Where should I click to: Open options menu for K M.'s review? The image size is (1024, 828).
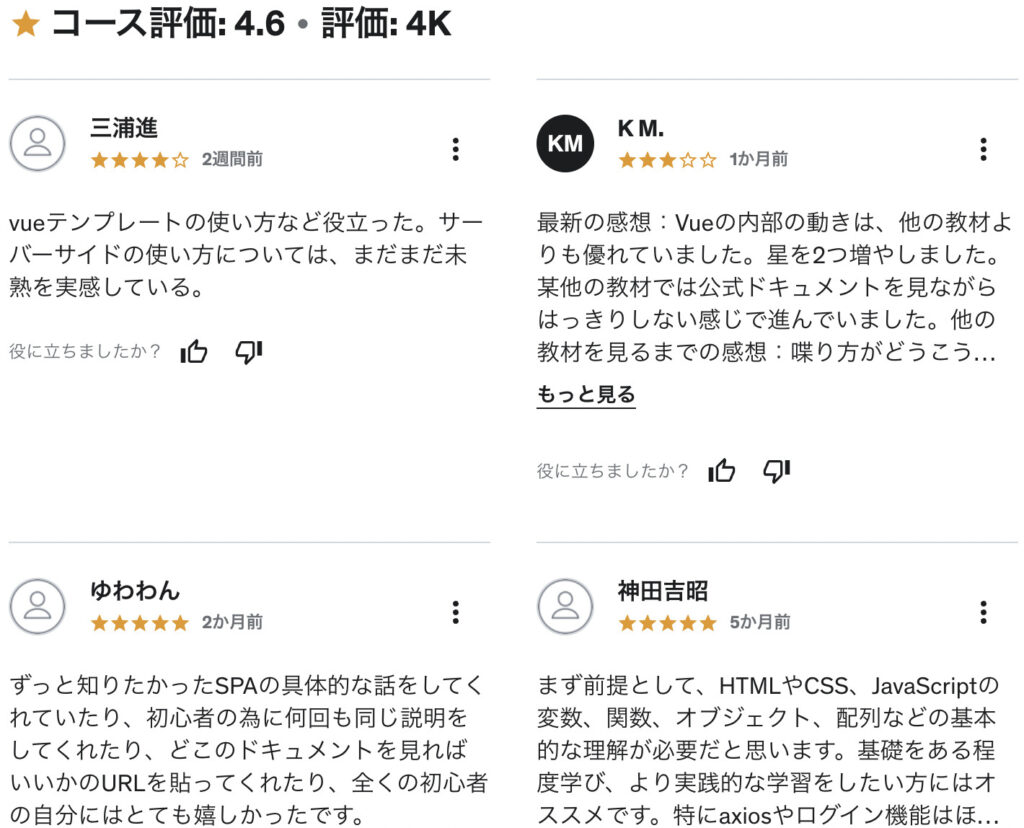pos(983,150)
